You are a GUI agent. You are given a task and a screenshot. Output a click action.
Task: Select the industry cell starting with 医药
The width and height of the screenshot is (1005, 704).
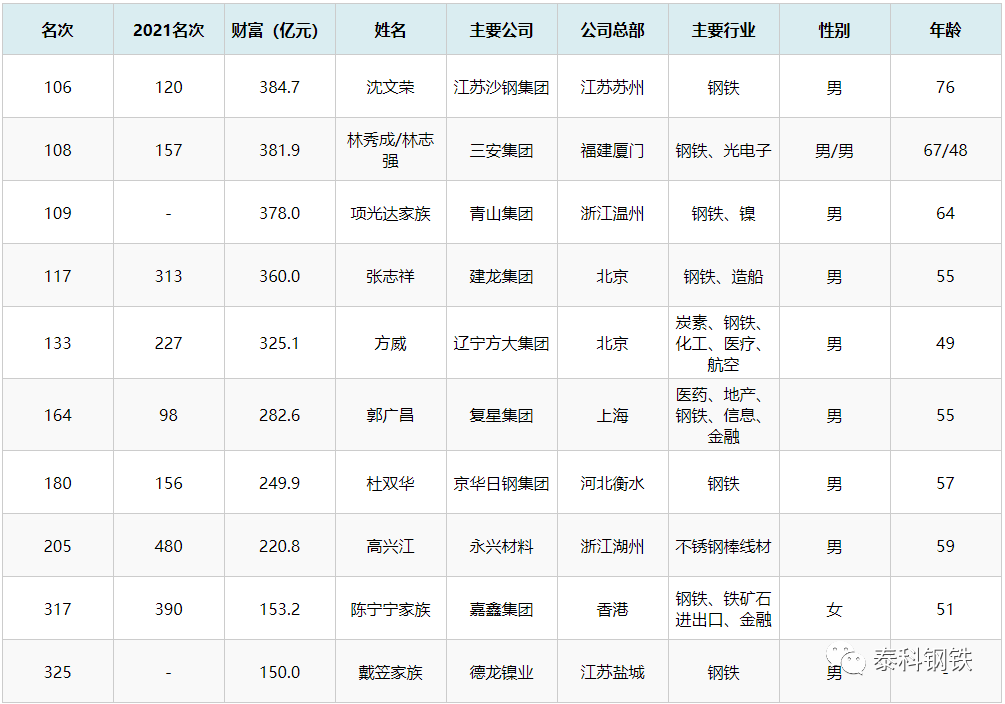(723, 415)
